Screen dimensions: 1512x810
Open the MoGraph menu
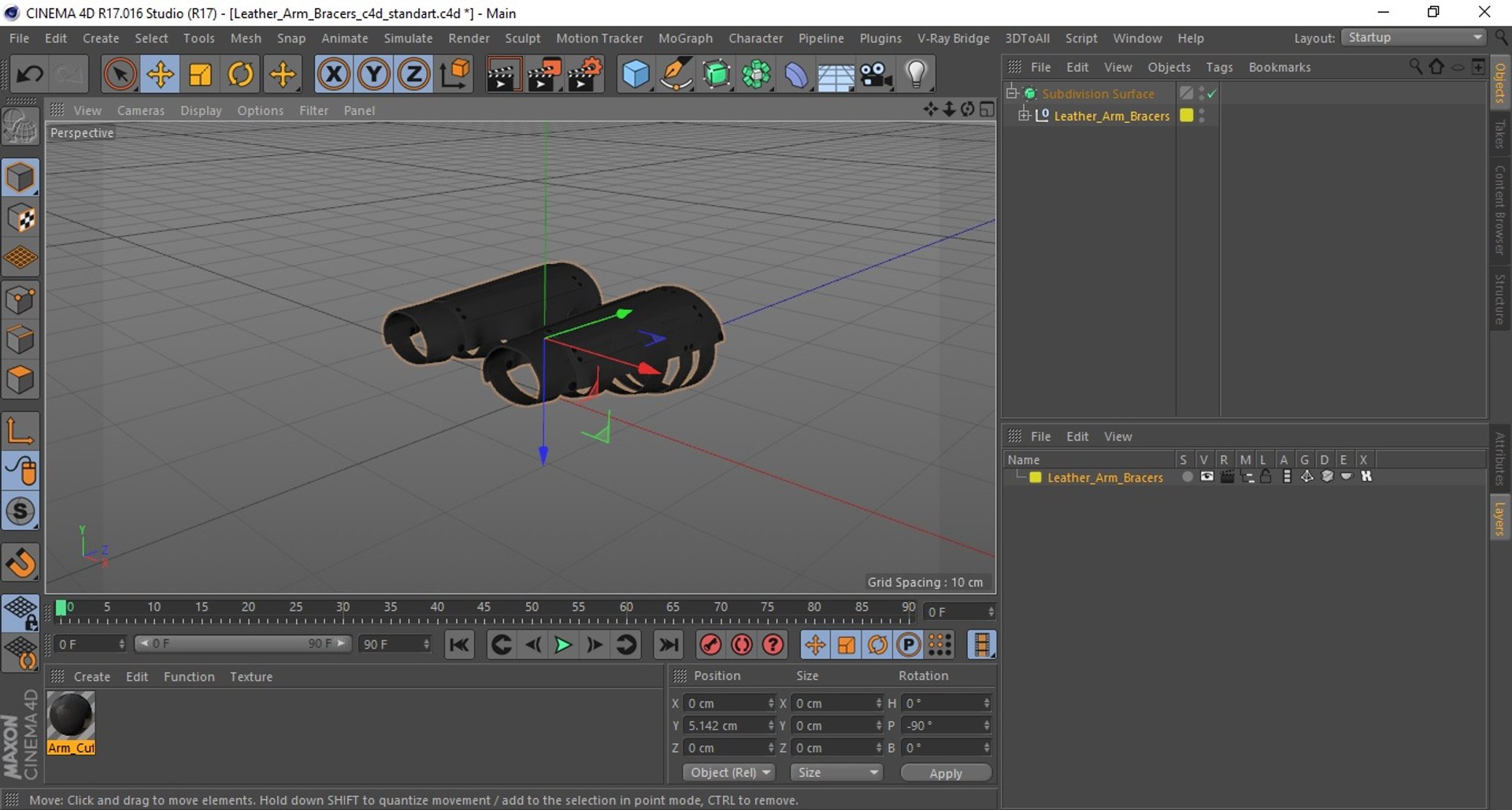click(x=685, y=38)
